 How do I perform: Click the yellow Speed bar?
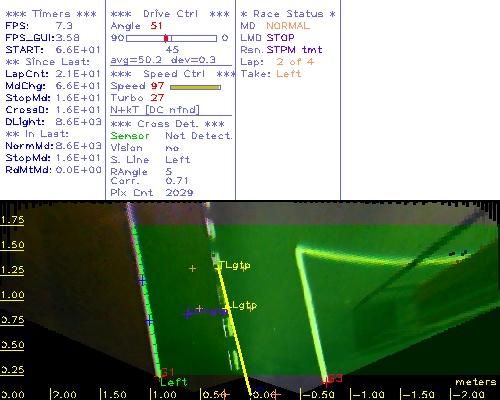[195, 87]
